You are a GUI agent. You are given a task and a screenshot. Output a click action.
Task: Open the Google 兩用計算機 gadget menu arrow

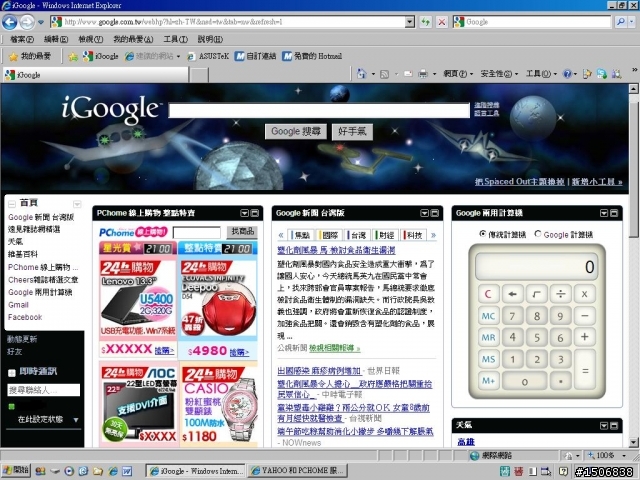click(x=604, y=213)
